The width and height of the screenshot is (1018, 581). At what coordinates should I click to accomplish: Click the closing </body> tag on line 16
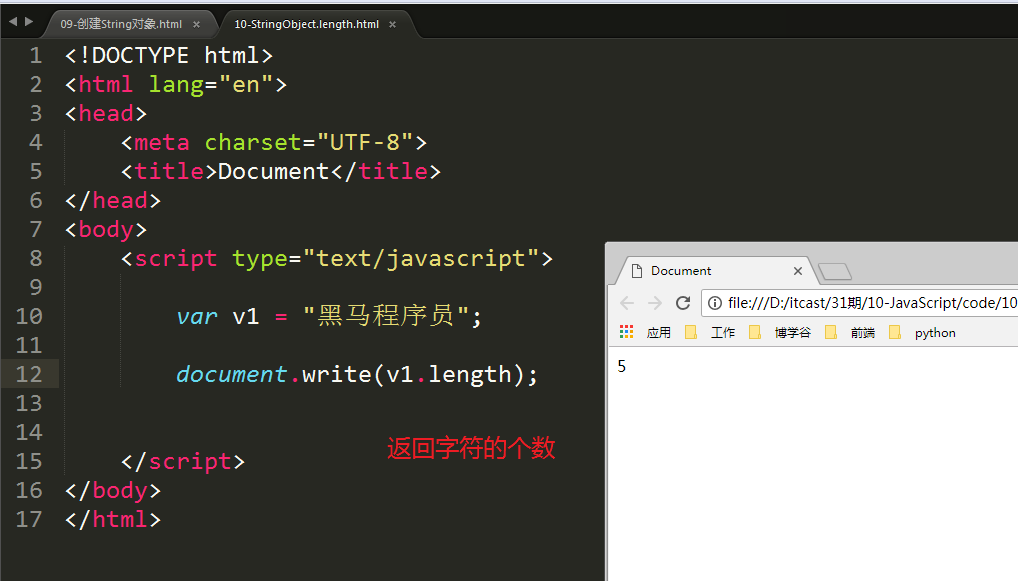pos(113,491)
